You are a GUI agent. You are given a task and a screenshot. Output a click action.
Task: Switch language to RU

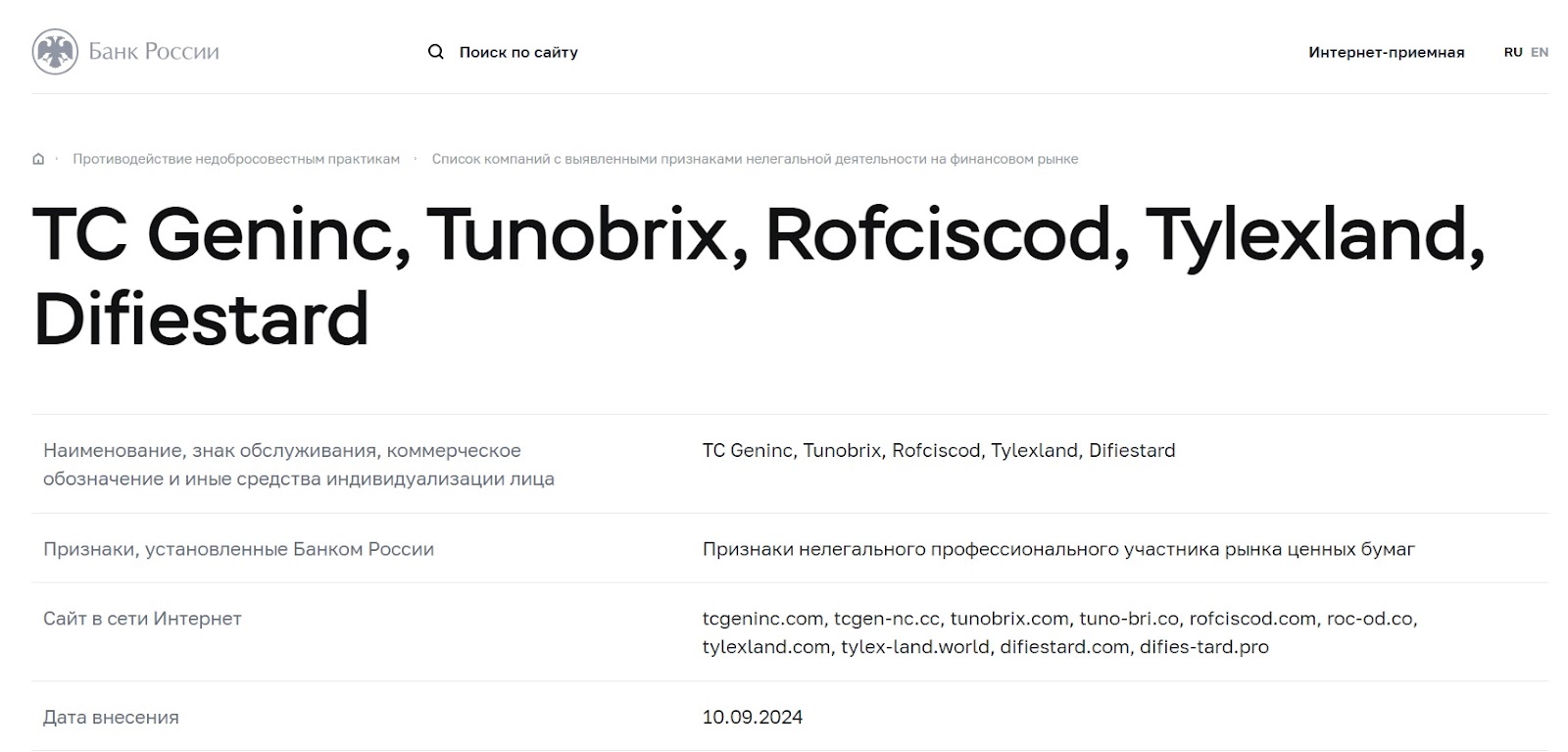pyautogui.click(x=1513, y=52)
